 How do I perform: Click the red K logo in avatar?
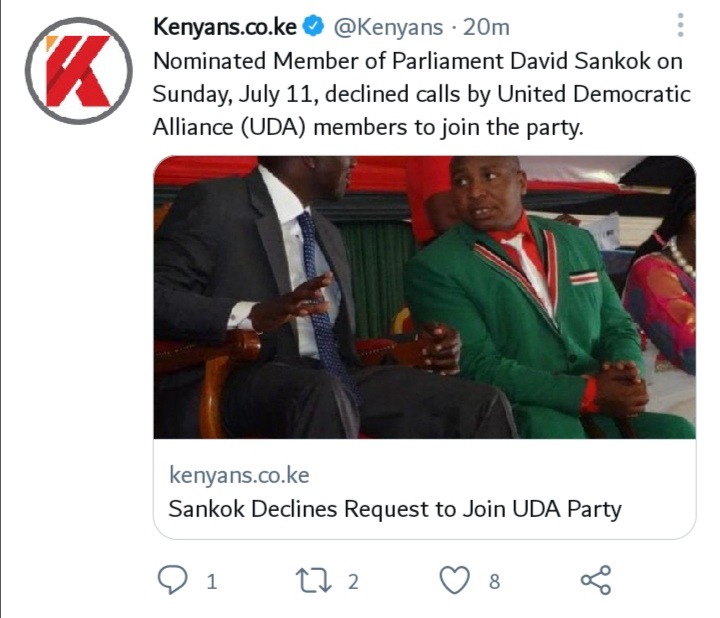(x=78, y=71)
